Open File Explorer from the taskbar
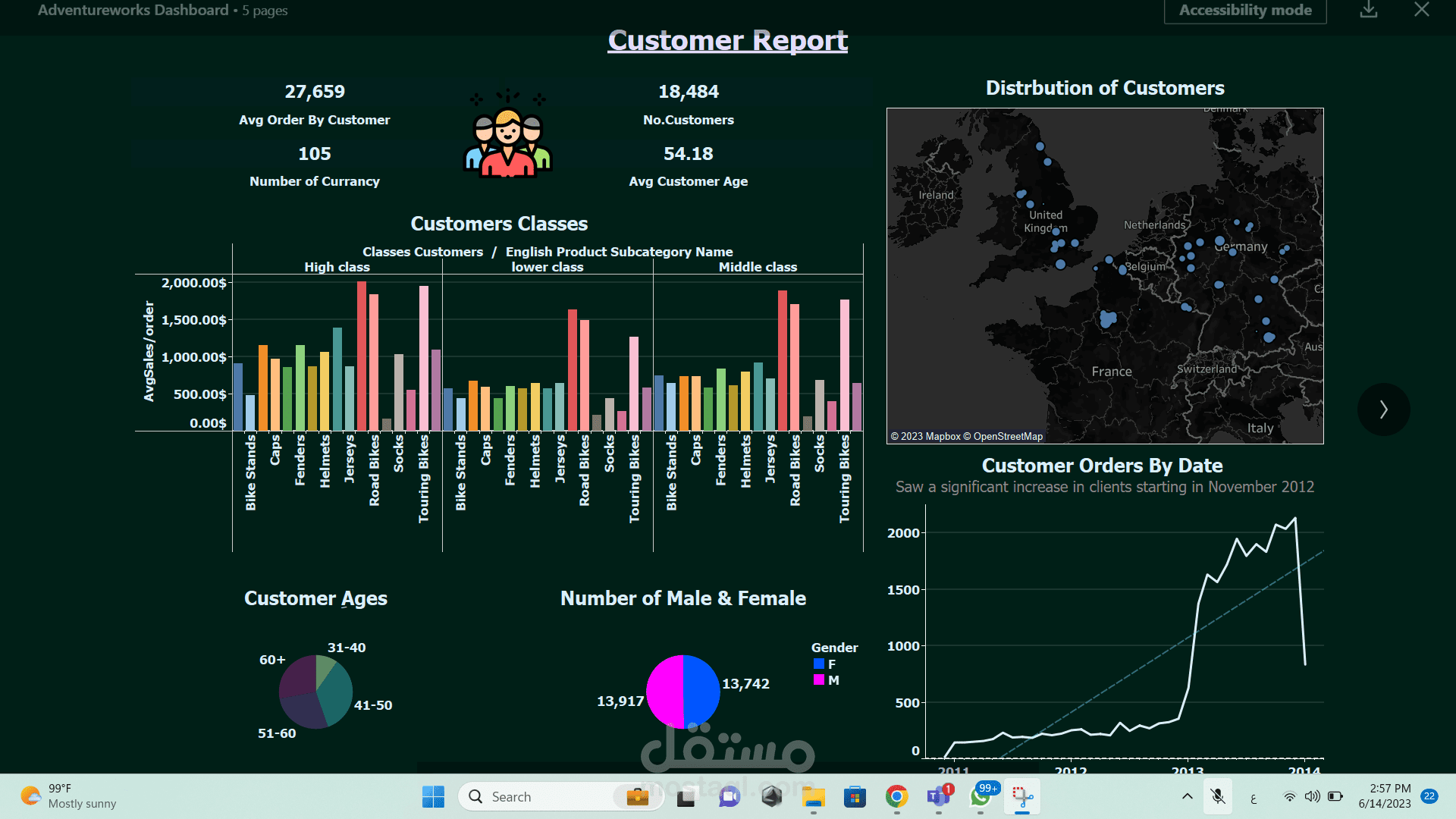1456x819 pixels. tap(813, 796)
